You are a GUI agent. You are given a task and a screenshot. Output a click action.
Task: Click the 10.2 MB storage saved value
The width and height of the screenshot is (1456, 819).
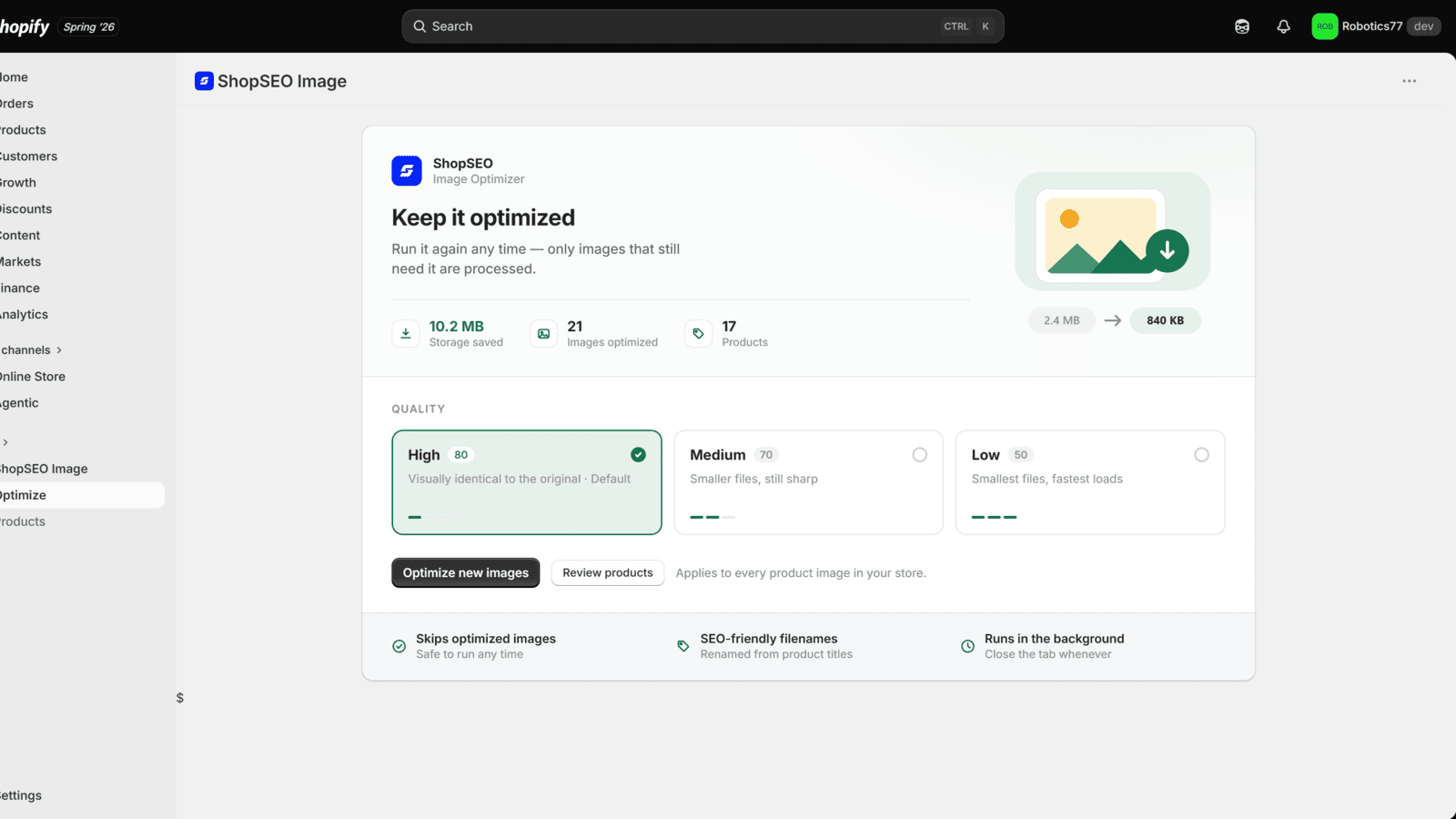coord(457,327)
